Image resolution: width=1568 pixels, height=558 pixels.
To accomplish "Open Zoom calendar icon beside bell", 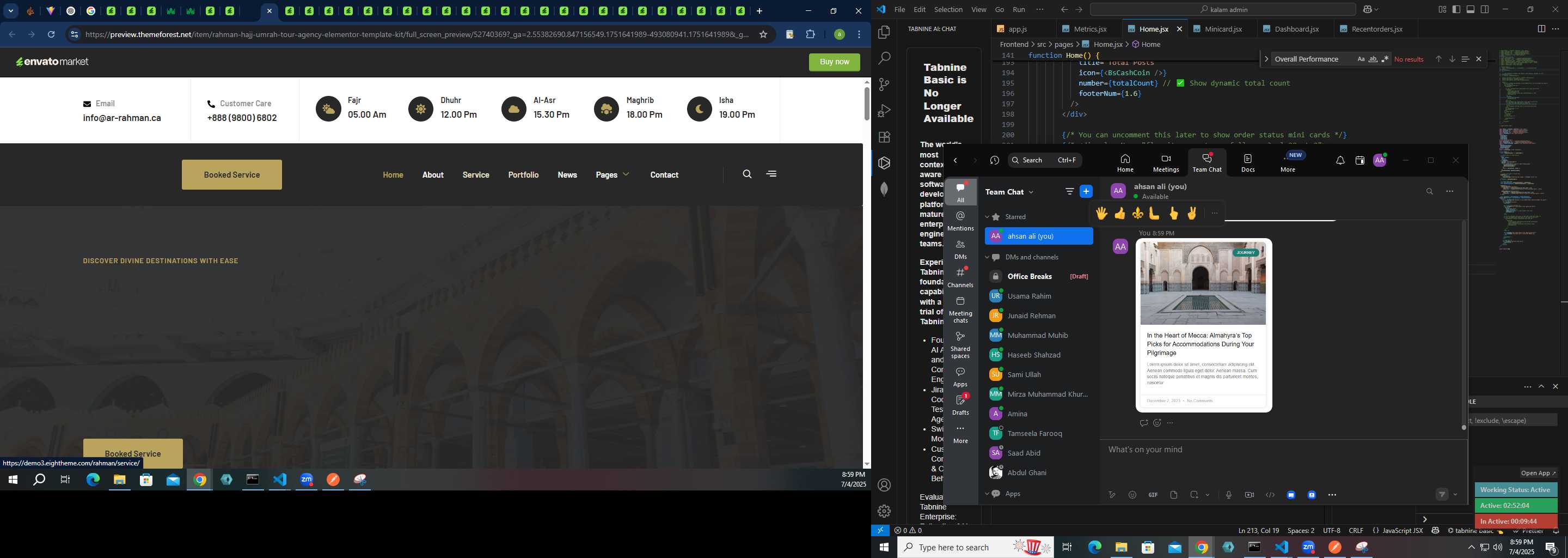I will [1360, 161].
